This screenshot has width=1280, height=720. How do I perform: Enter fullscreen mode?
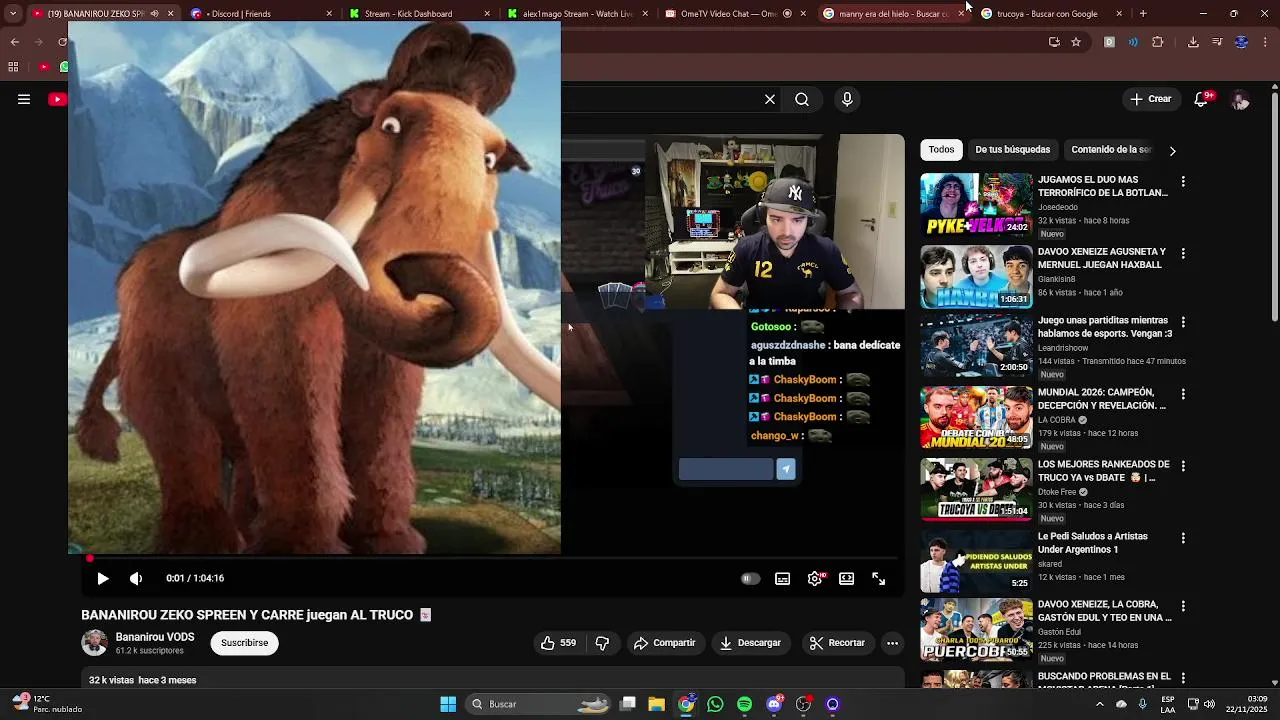click(x=879, y=579)
